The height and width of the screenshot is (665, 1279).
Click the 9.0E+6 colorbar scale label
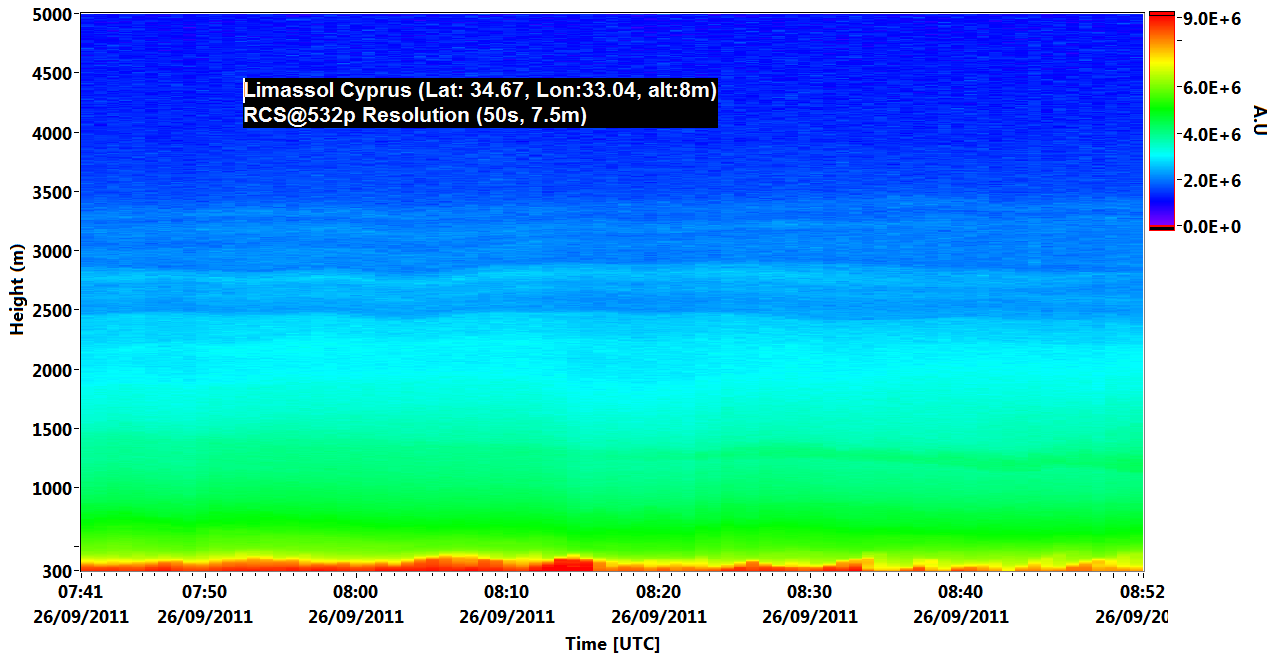pyautogui.click(x=1213, y=18)
